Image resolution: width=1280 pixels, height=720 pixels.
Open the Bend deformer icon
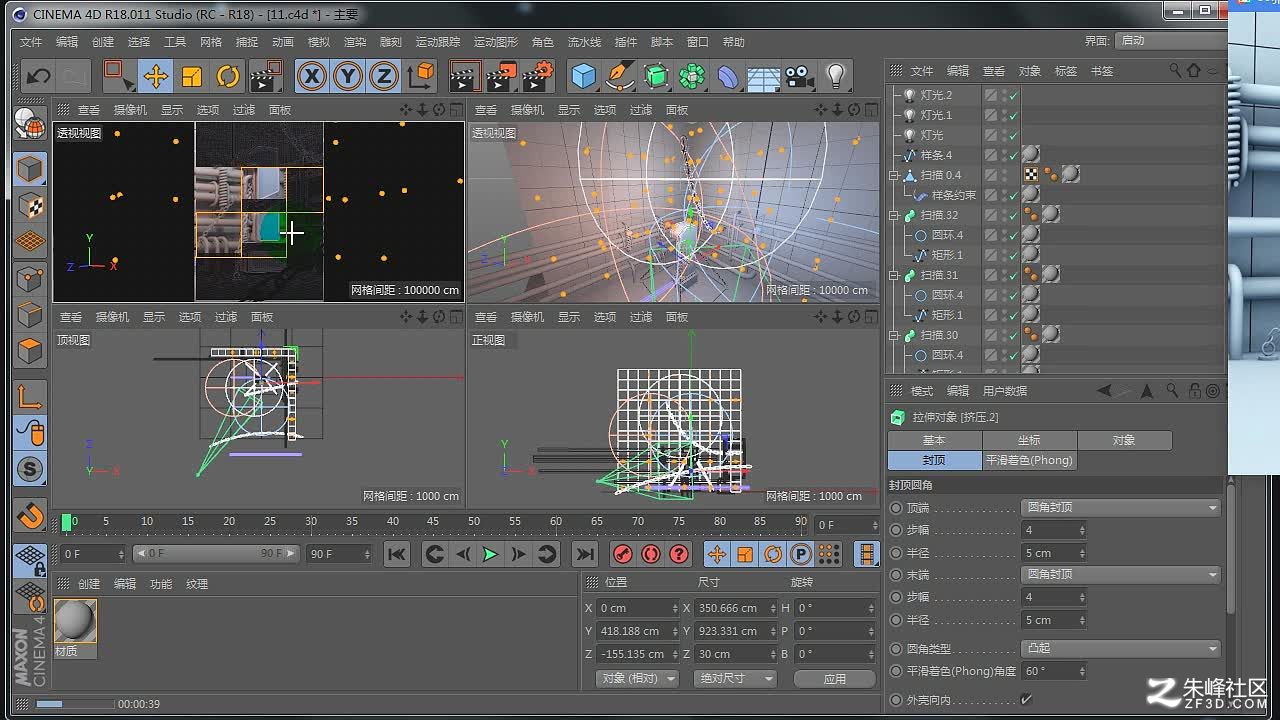point(728,76)
